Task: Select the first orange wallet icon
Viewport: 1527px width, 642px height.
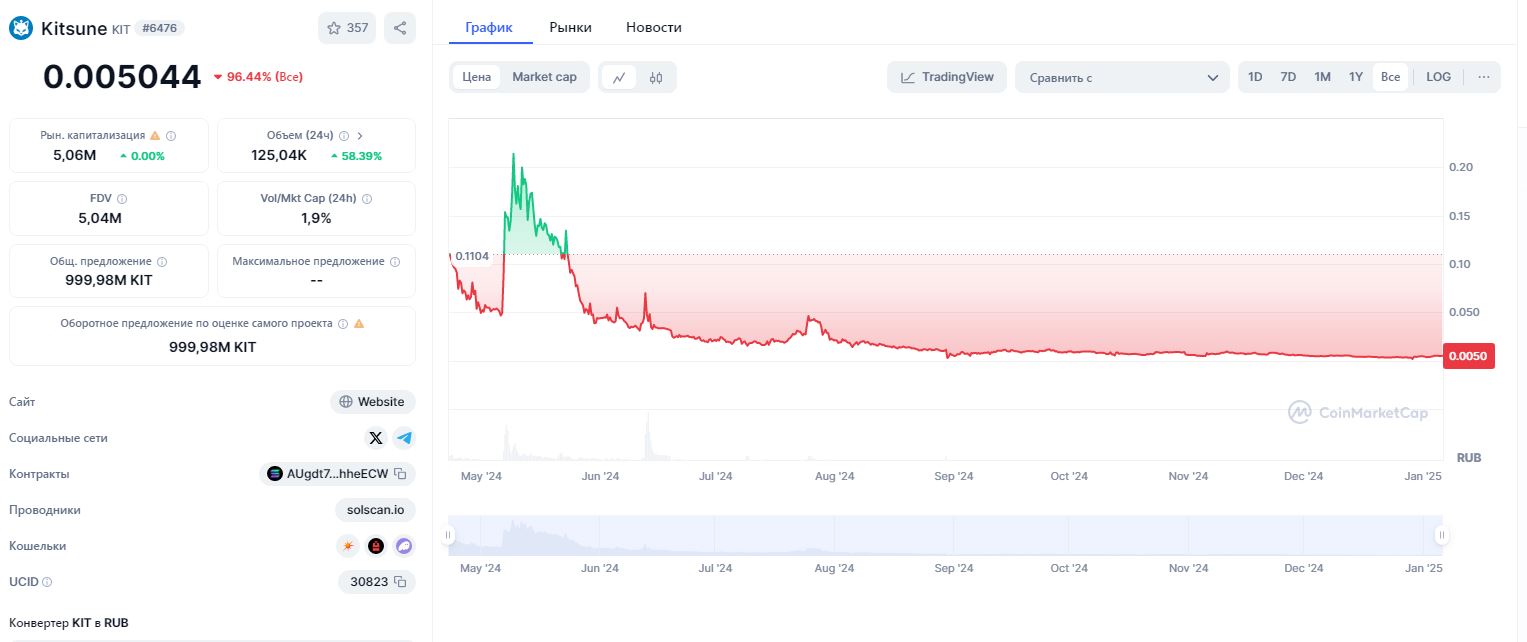Action: coord(348,546)
